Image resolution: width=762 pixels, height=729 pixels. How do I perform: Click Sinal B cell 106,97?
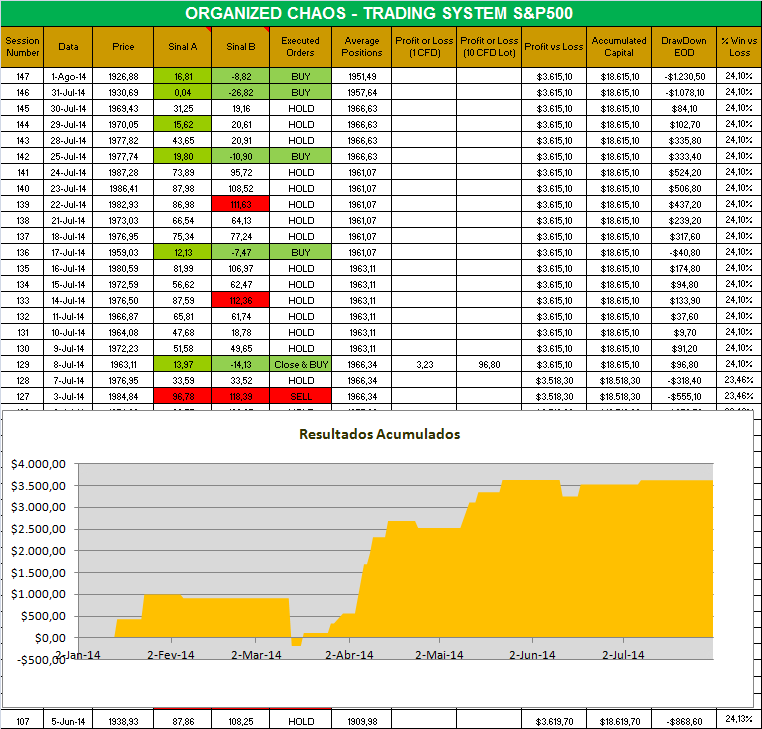point(241,269)
